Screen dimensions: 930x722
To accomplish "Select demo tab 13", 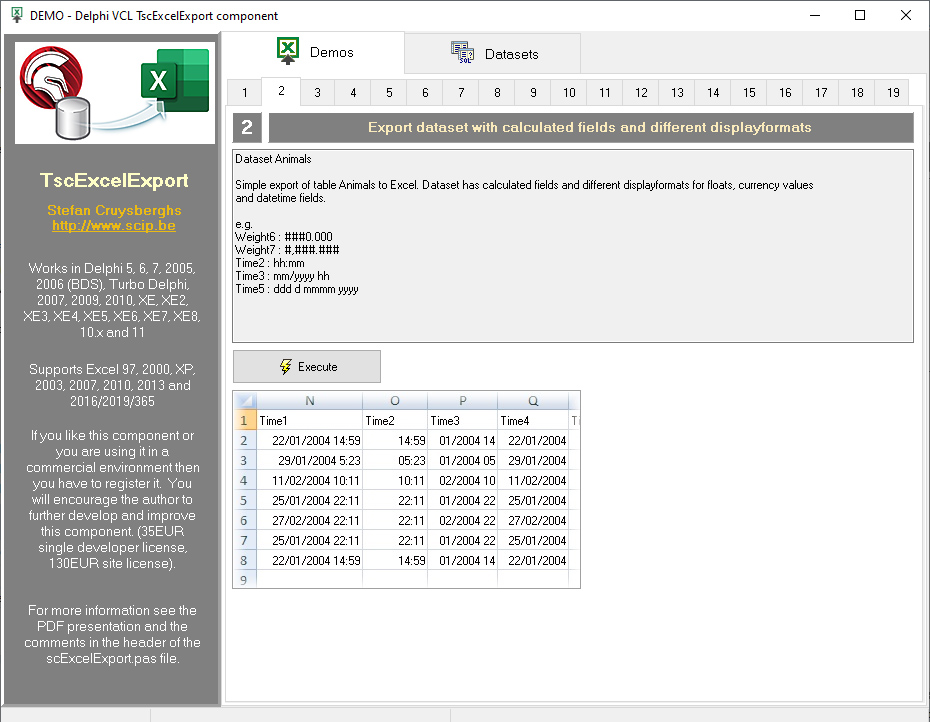I will (x=677, y=93).
